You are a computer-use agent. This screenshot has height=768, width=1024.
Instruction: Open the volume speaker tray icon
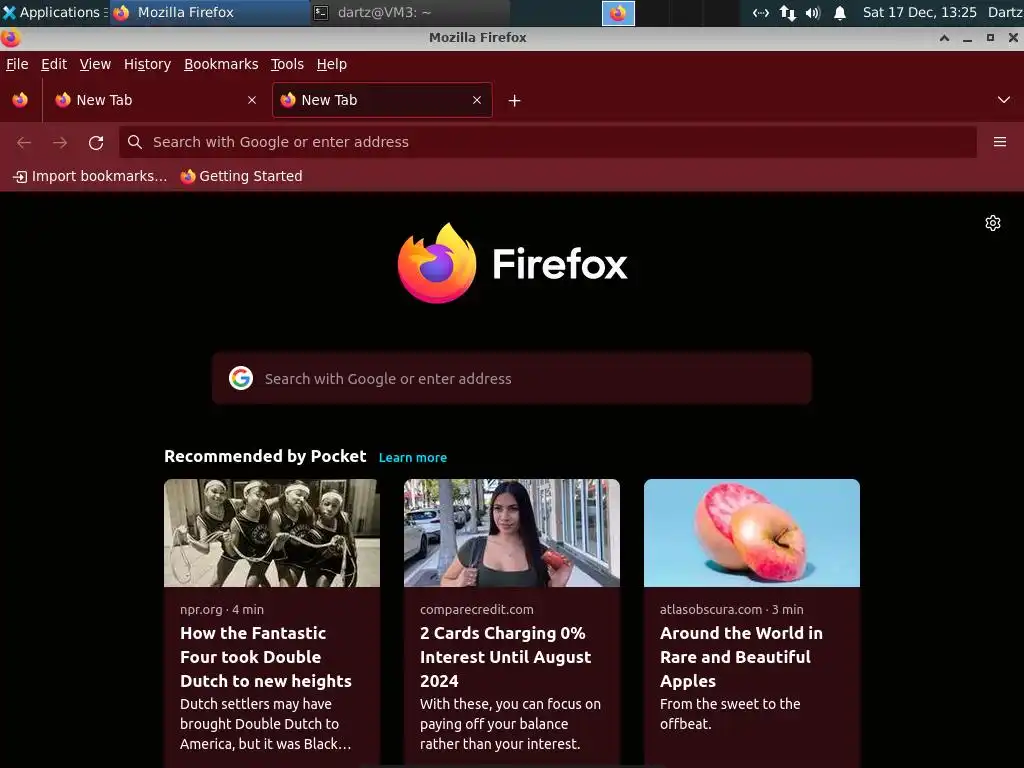pyautogui.click(x=813, y=12)
